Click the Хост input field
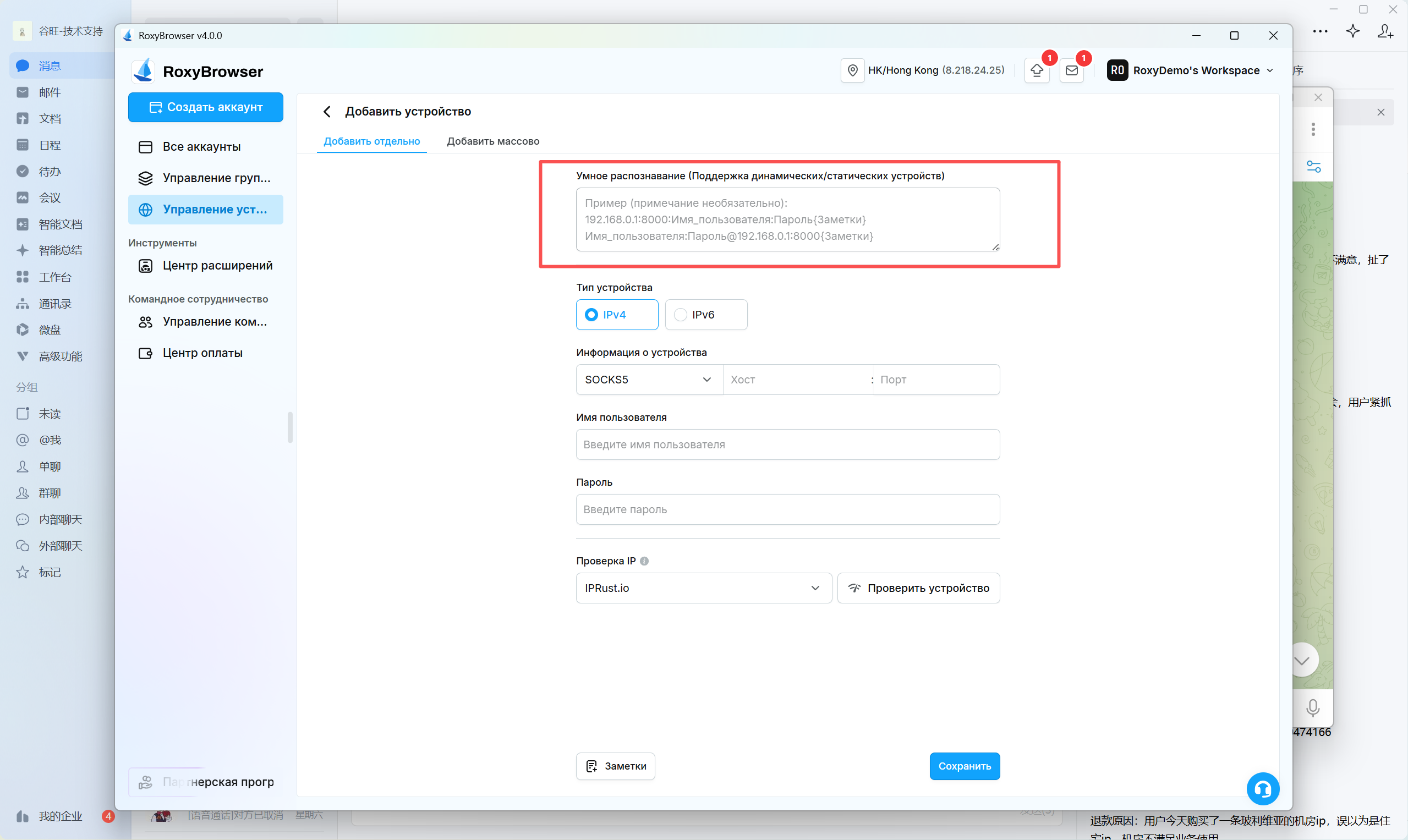Screen dimensions: 1408x840 coord(797,379)
